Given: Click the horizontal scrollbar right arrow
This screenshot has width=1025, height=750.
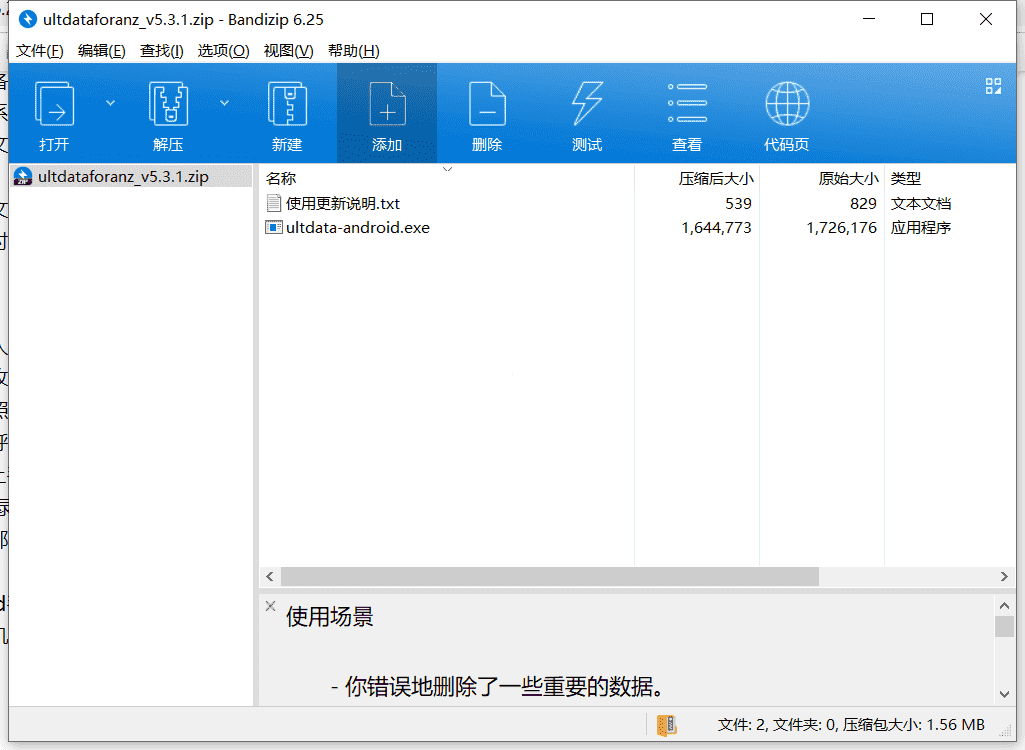Looking at the screenshot, I should [1004, 576].
